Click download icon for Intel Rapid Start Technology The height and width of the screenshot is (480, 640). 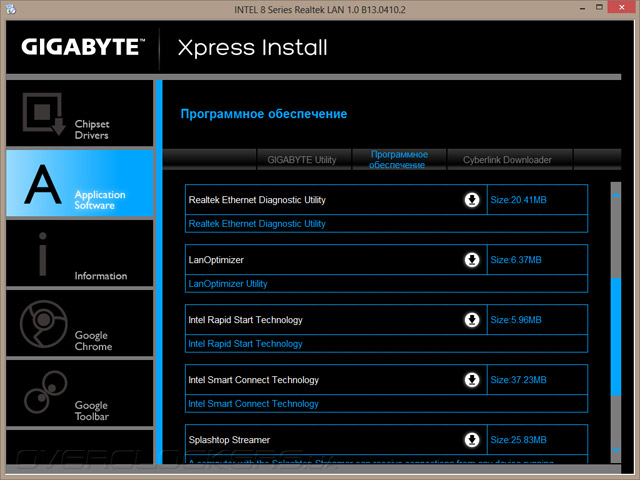pos(472,320)
